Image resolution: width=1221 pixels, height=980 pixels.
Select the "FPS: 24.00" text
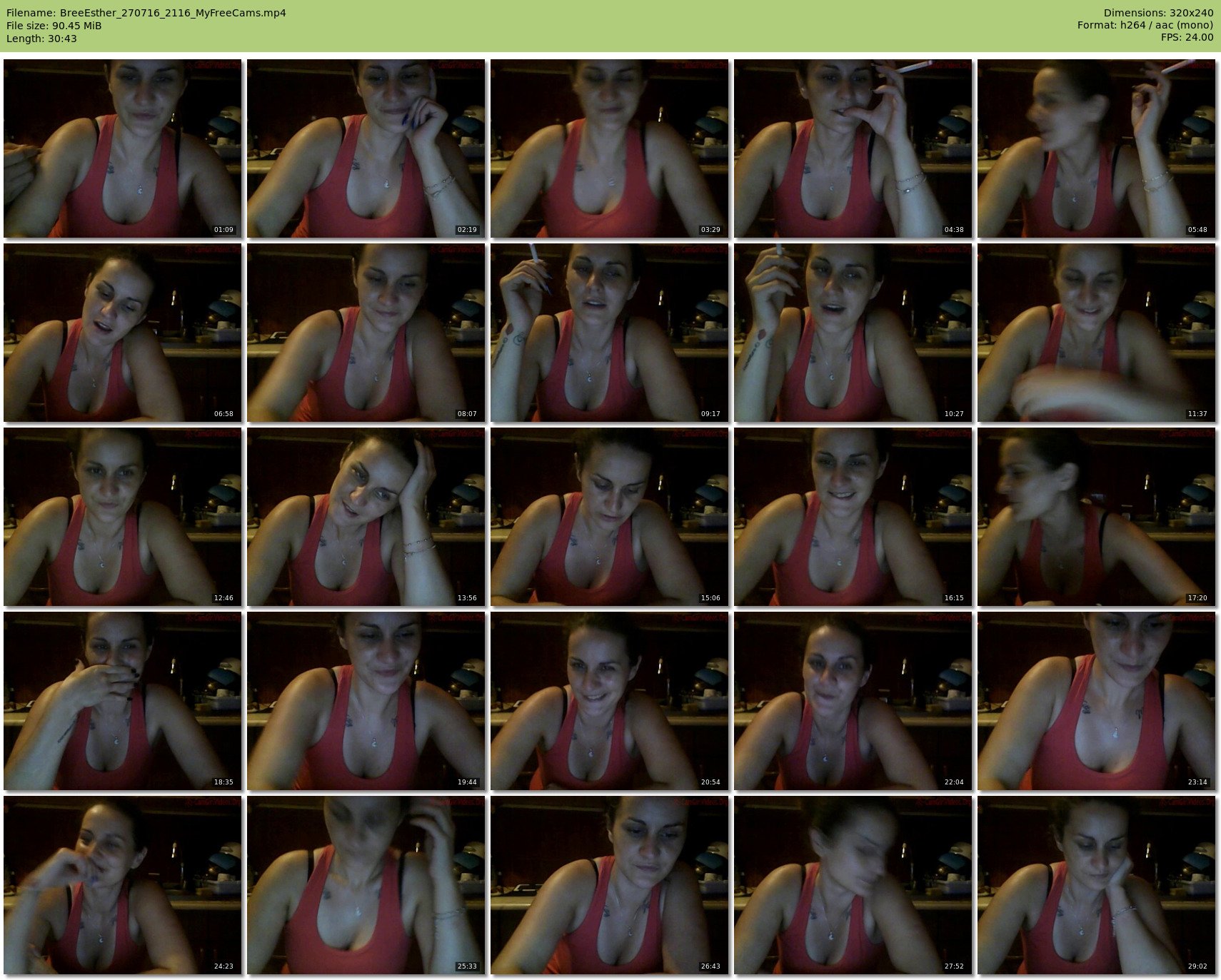coord(1187,39)
